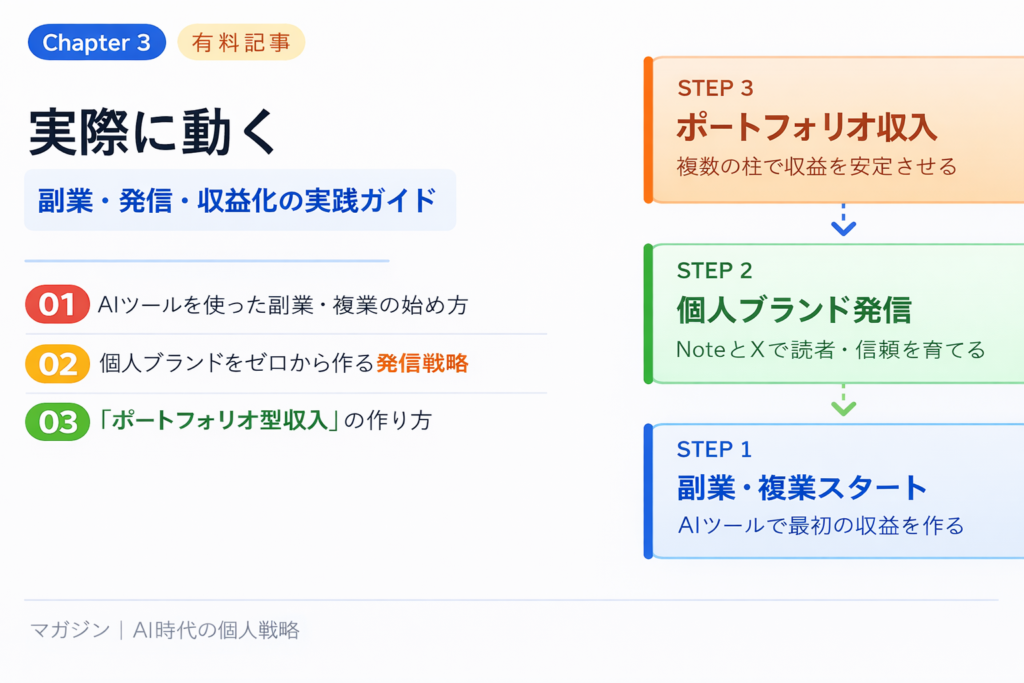Click the blue Chapter 3 badge

pos(97,43)
